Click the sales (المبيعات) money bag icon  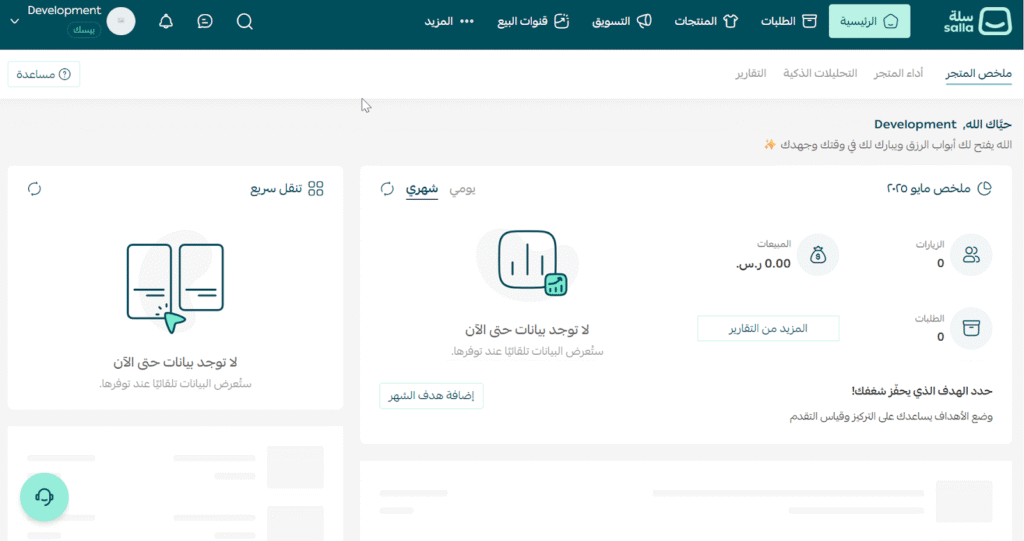tap(818, 255)
